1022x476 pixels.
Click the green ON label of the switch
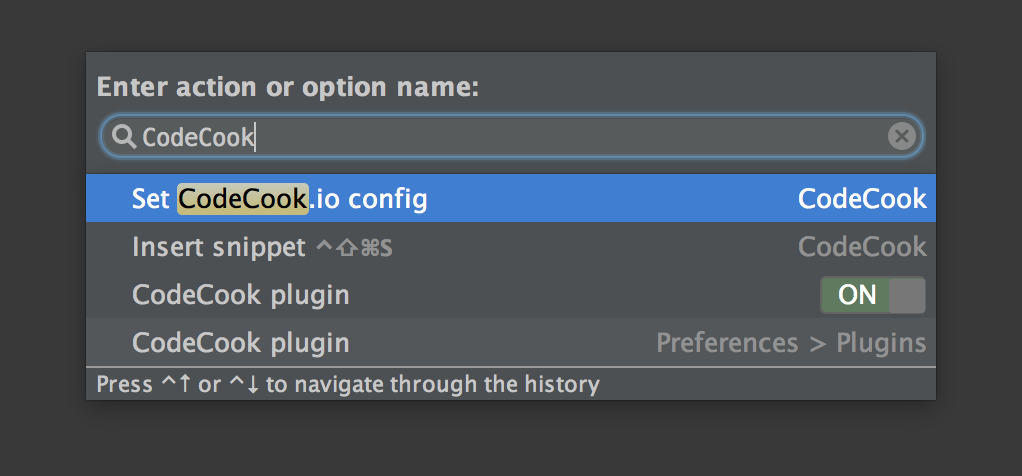[856, 295]
